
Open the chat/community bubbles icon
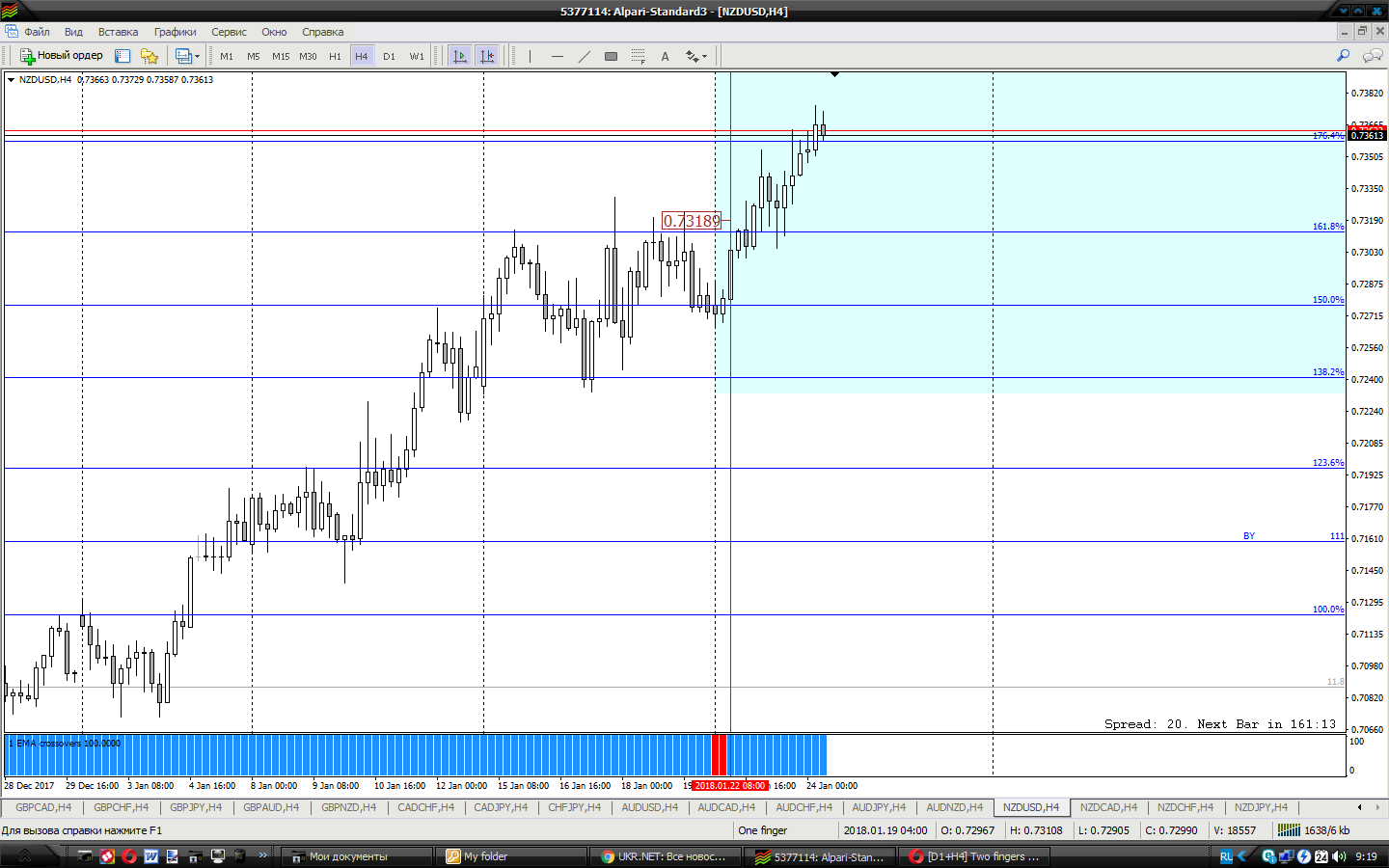(x=1372, y=56)
